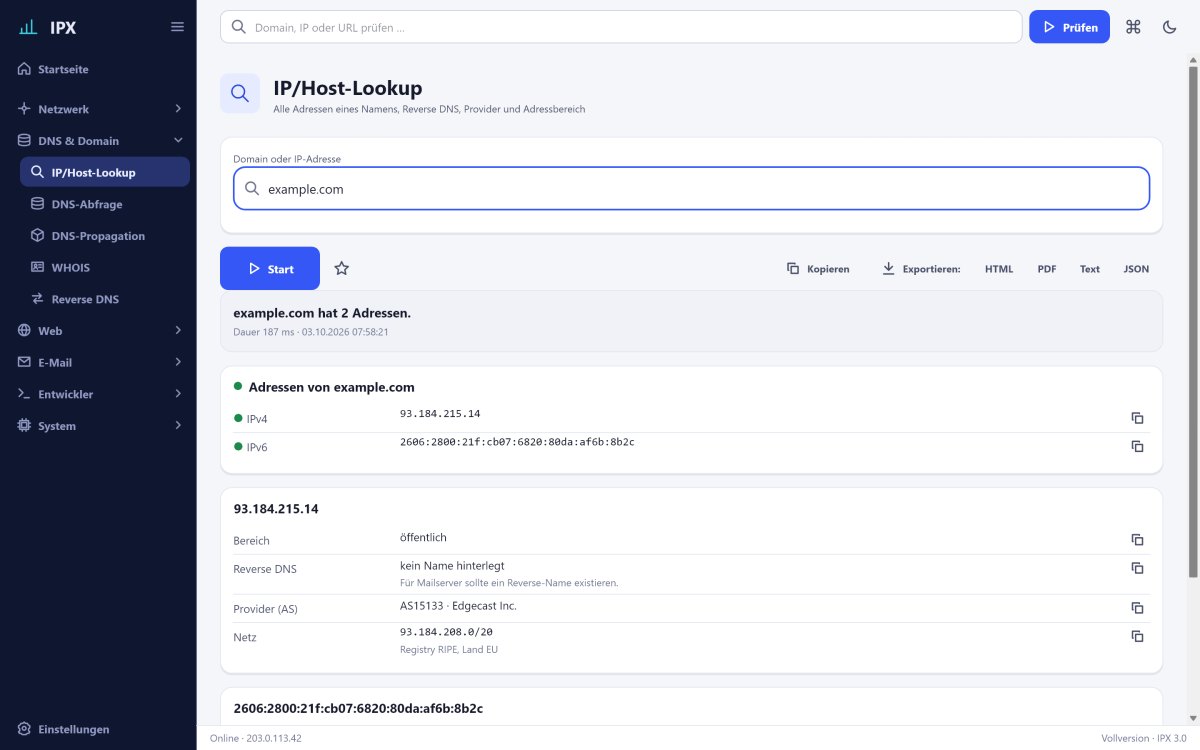The image size is (1200, 750).
Task: Copy the Bereich öffentlich value
Action: [1137, 540]
